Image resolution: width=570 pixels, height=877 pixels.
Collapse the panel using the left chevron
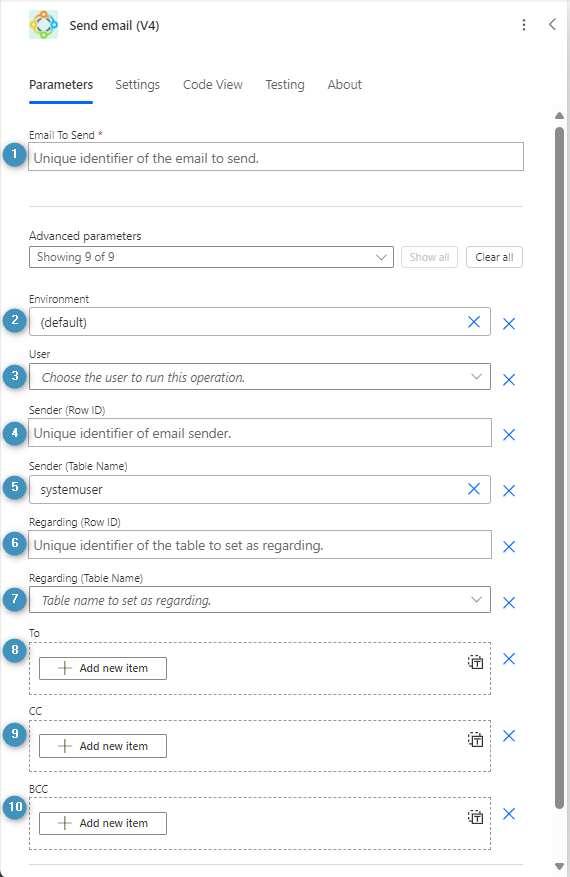point(552,24)
